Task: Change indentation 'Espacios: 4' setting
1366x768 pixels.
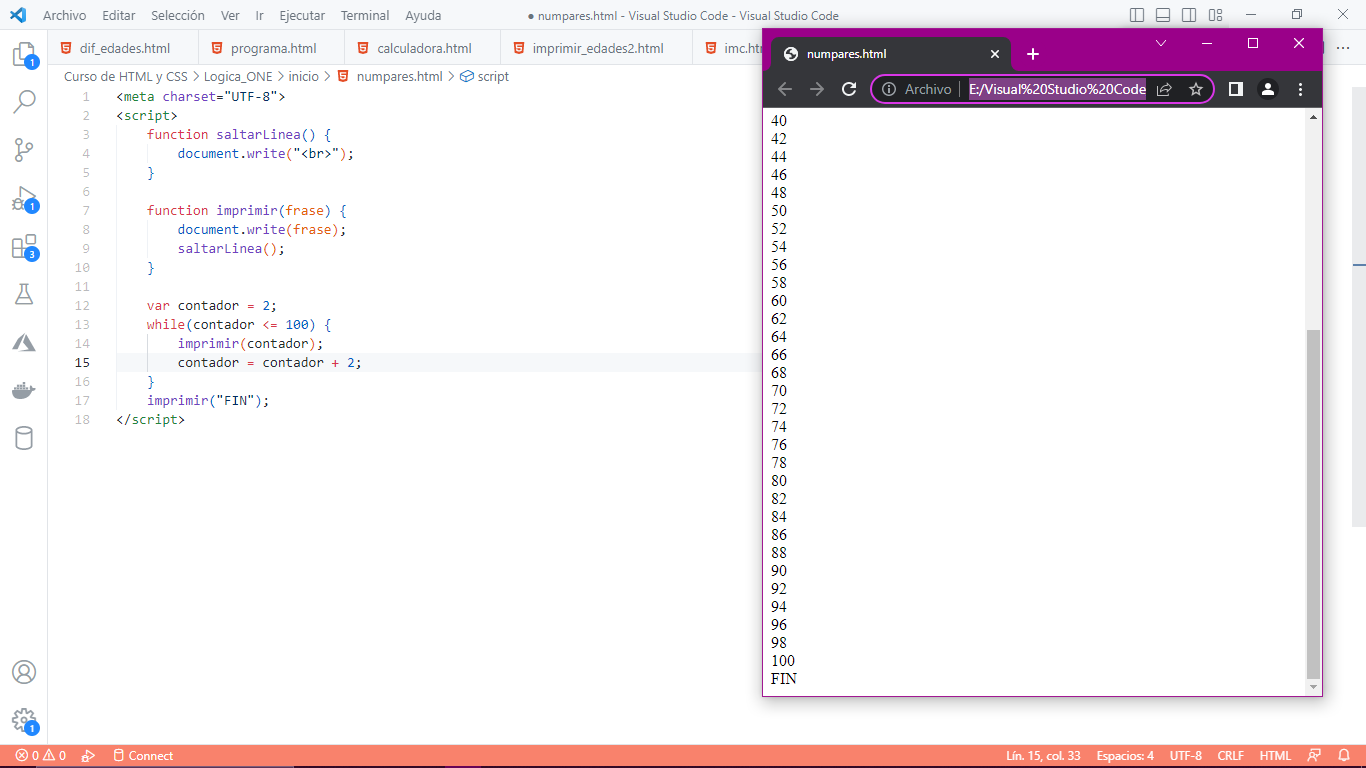Action: click(1125, 756)
